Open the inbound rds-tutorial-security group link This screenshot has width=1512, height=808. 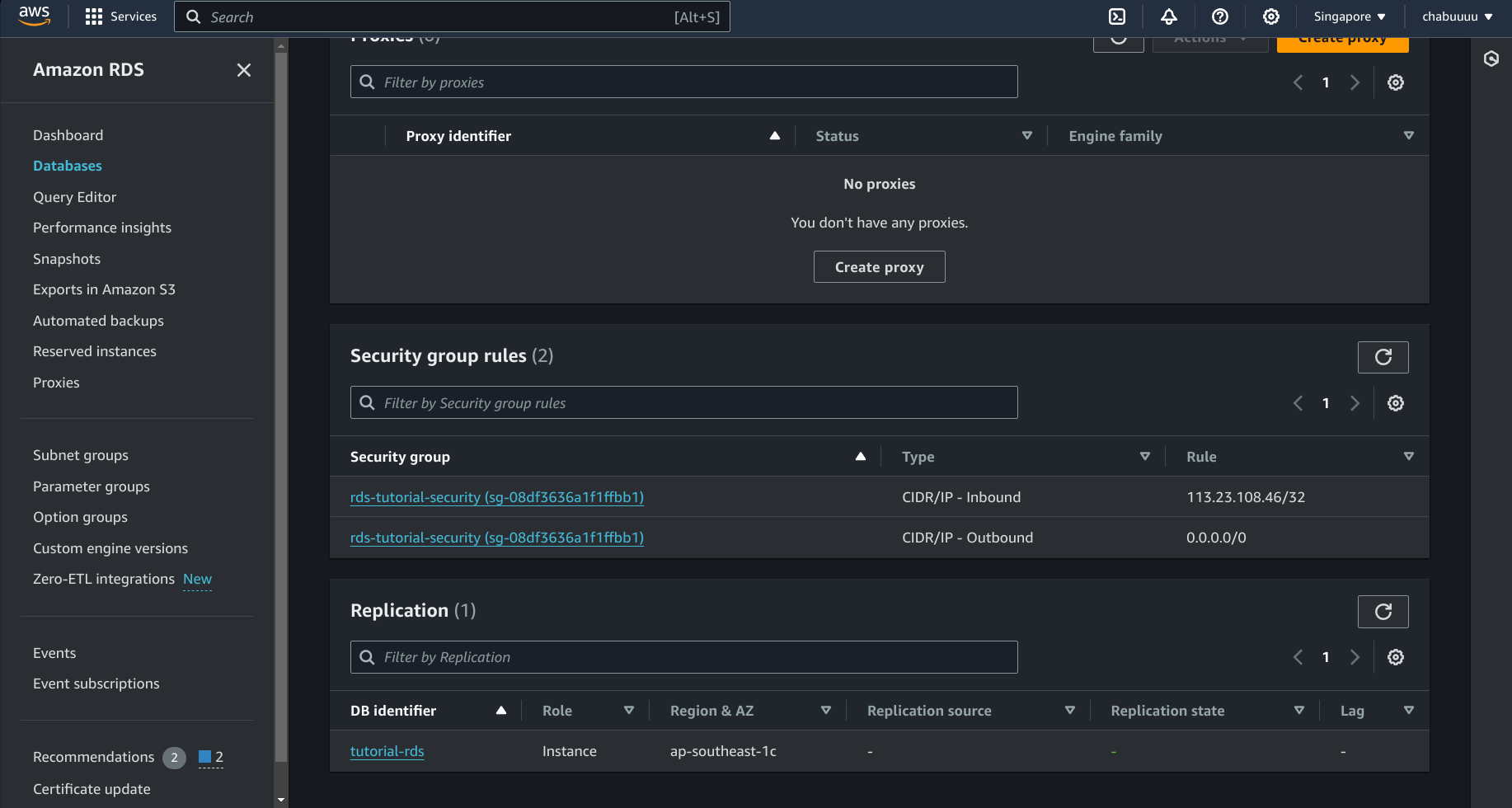click(x=496, y=497)
